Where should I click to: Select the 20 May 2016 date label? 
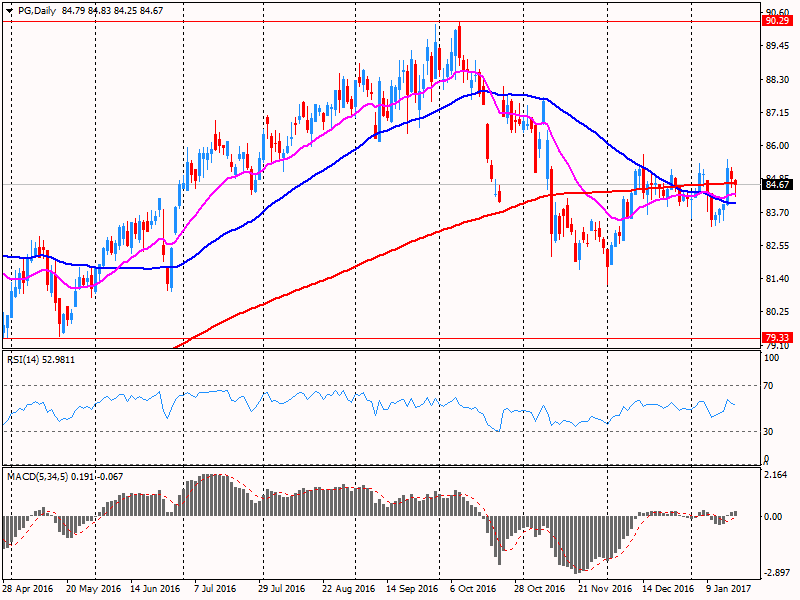pyautogui.click(x=93, y=588)
